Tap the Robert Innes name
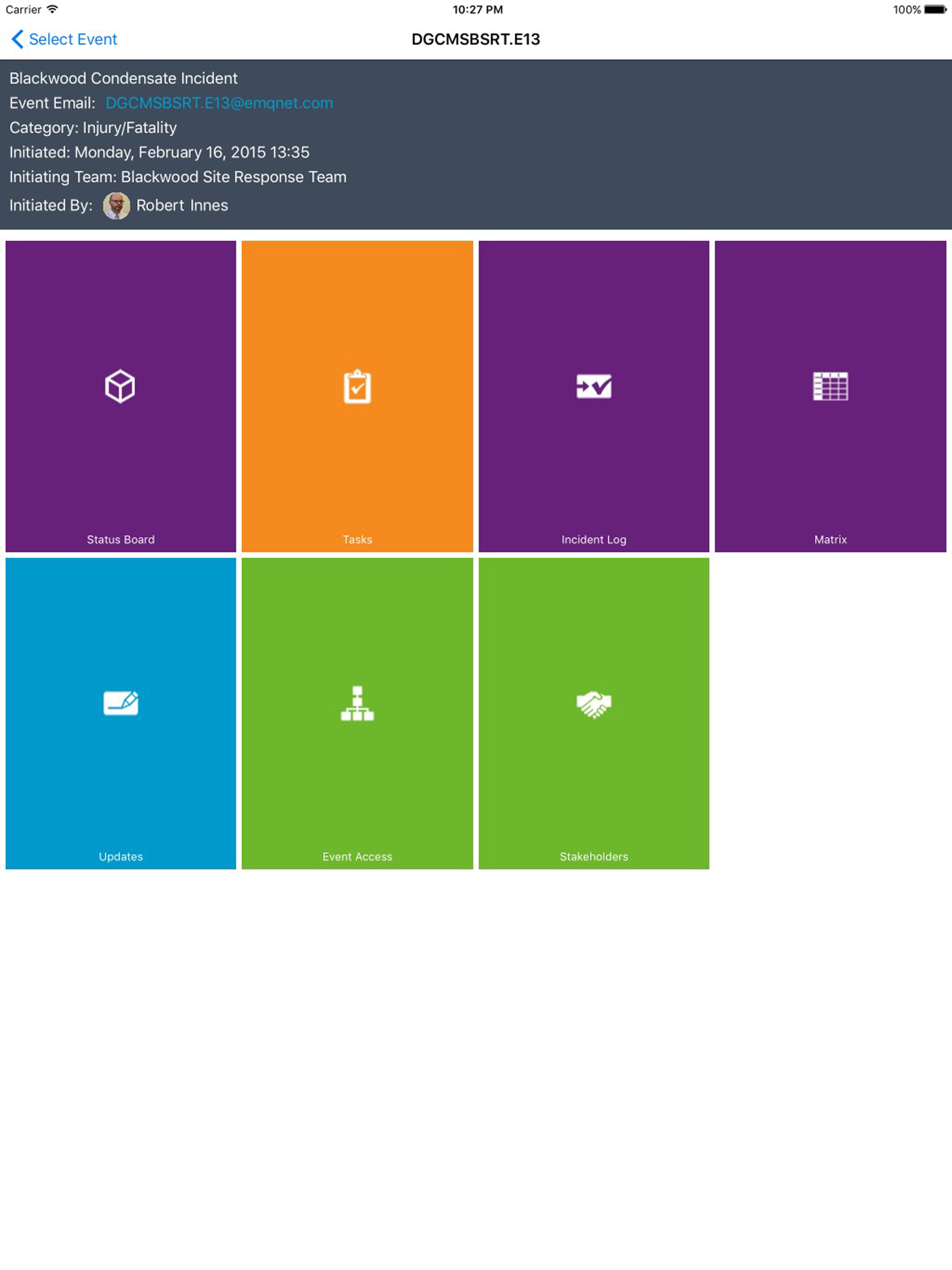Viewport: 952px width, 1270px height. pos(182,205)
